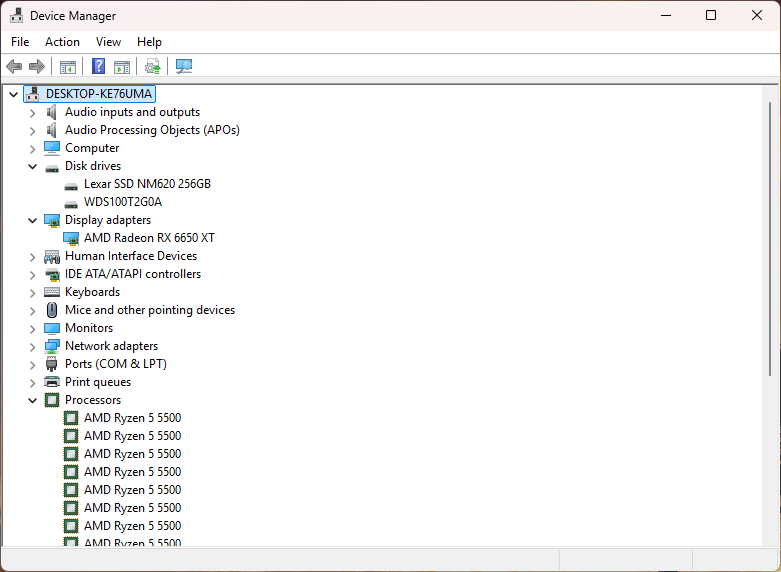Click the Back arrow in the toolbar
Screen dimensions: 781x572
pos(14,66)
